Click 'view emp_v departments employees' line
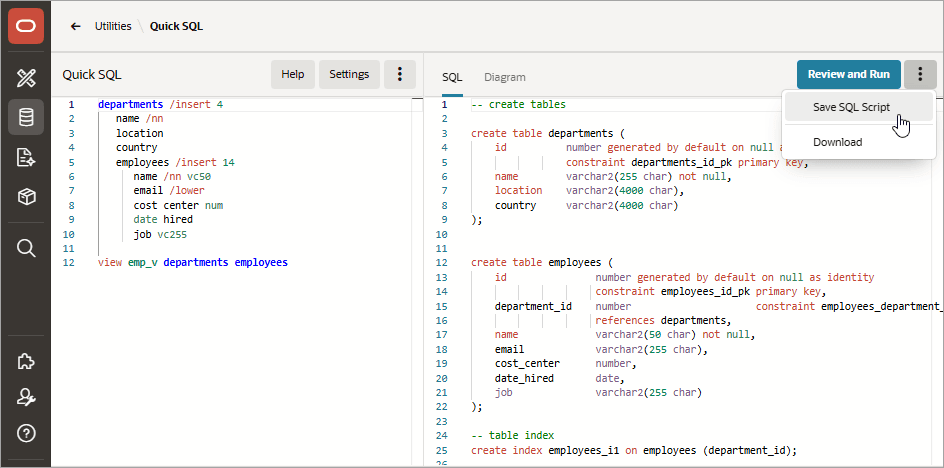Image resolution: width=944 pixels, height=468 pixels. click(x=193, y=263)
